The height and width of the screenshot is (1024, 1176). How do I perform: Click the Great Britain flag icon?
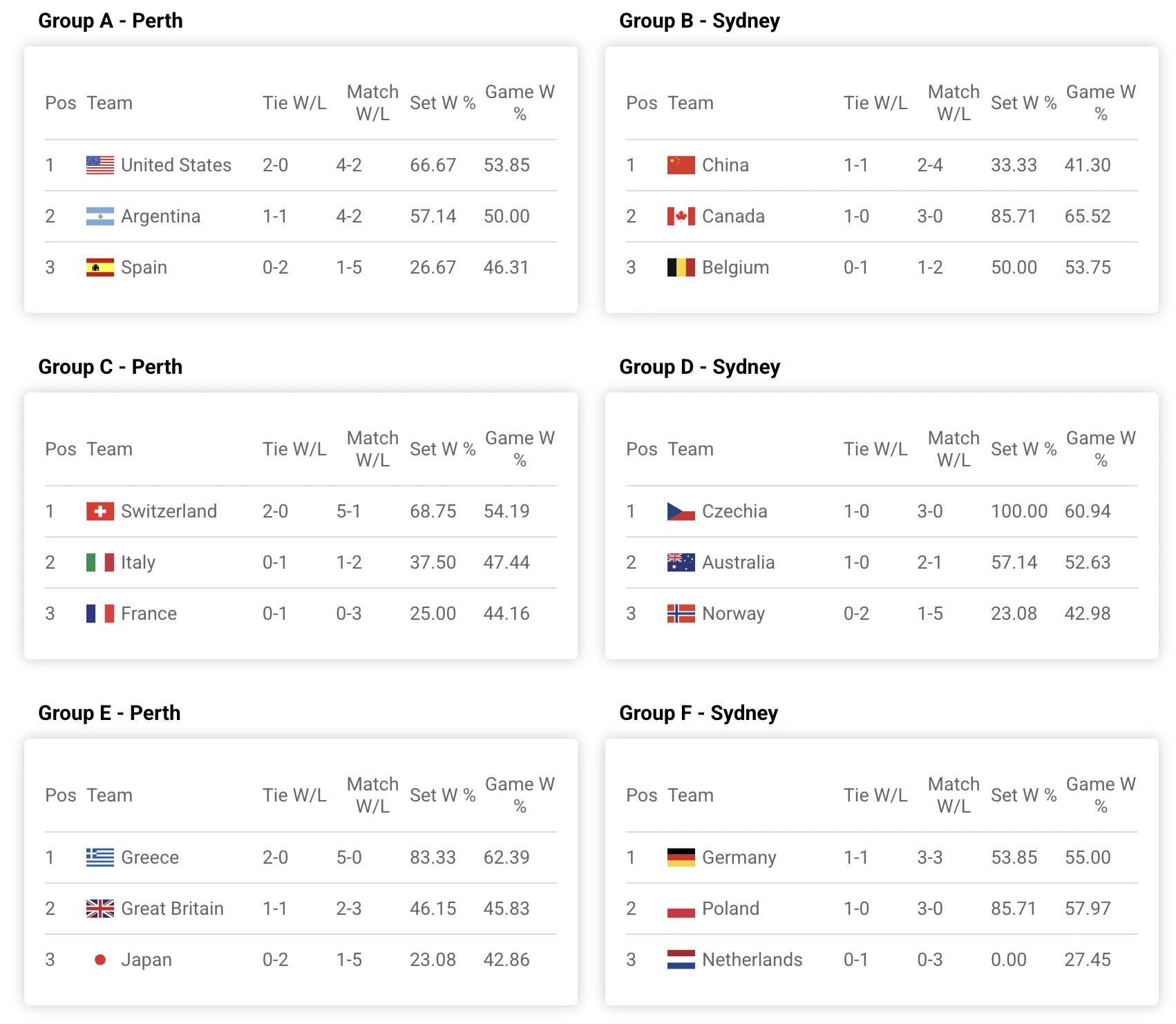[100, 909]
